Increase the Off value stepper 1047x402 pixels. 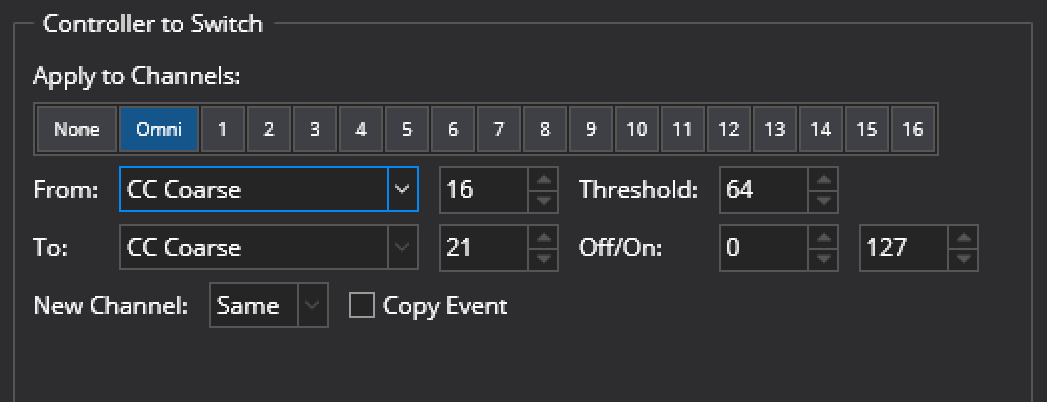tap(823, 237)
